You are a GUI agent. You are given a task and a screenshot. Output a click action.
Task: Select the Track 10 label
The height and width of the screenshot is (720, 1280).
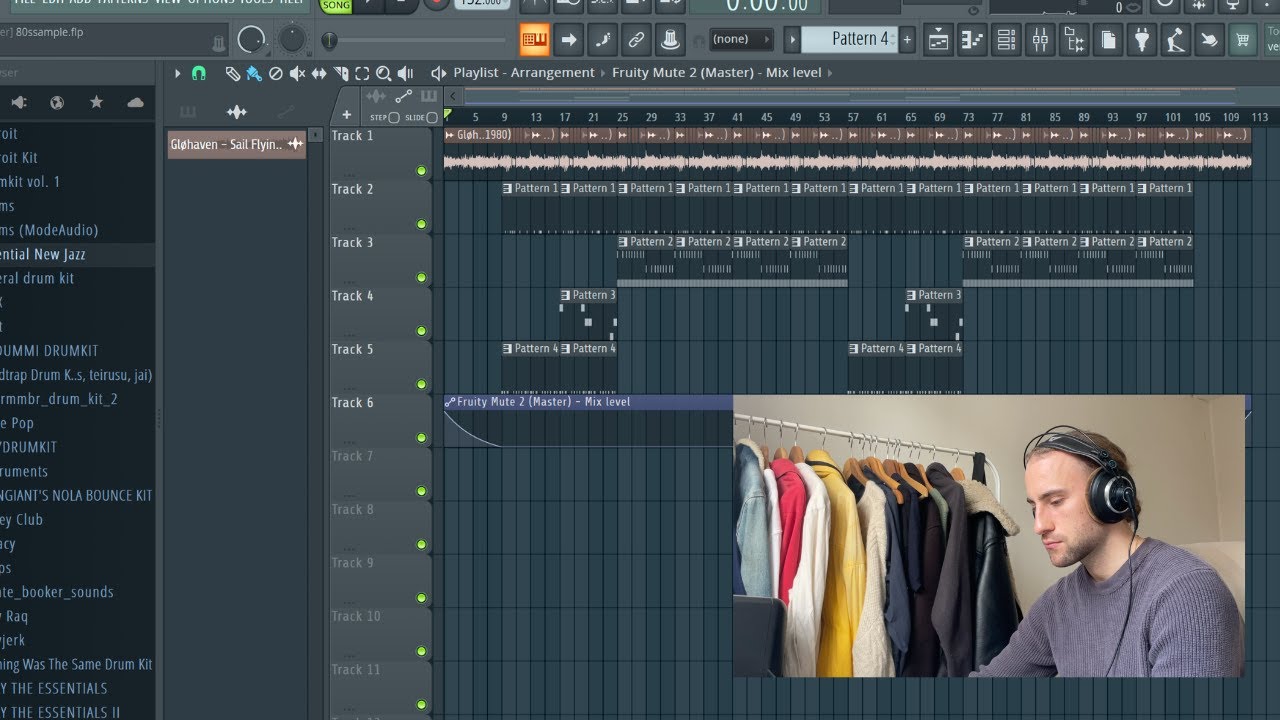(x=356, y=616)
